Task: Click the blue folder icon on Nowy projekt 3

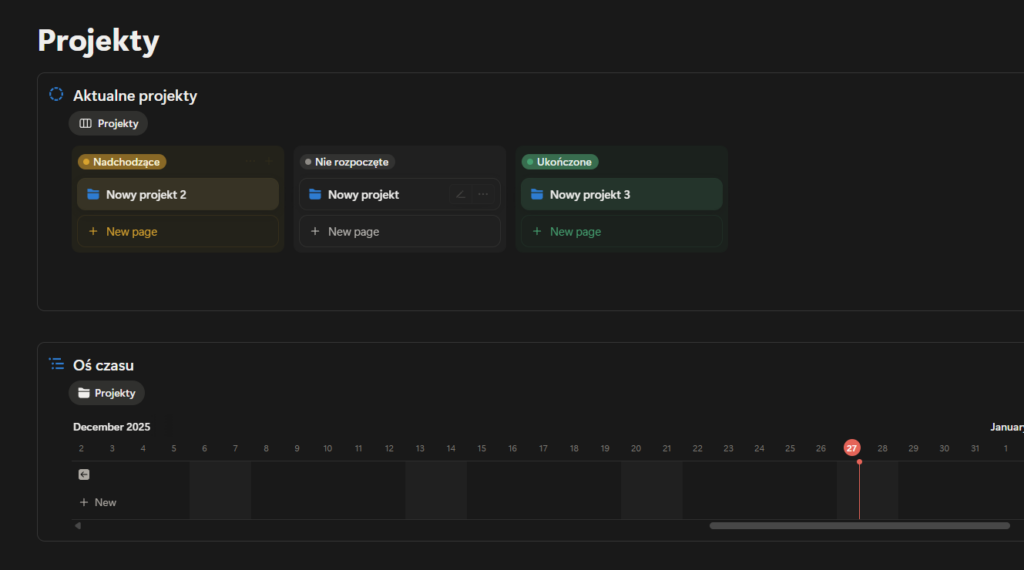Action: point(537,195)
